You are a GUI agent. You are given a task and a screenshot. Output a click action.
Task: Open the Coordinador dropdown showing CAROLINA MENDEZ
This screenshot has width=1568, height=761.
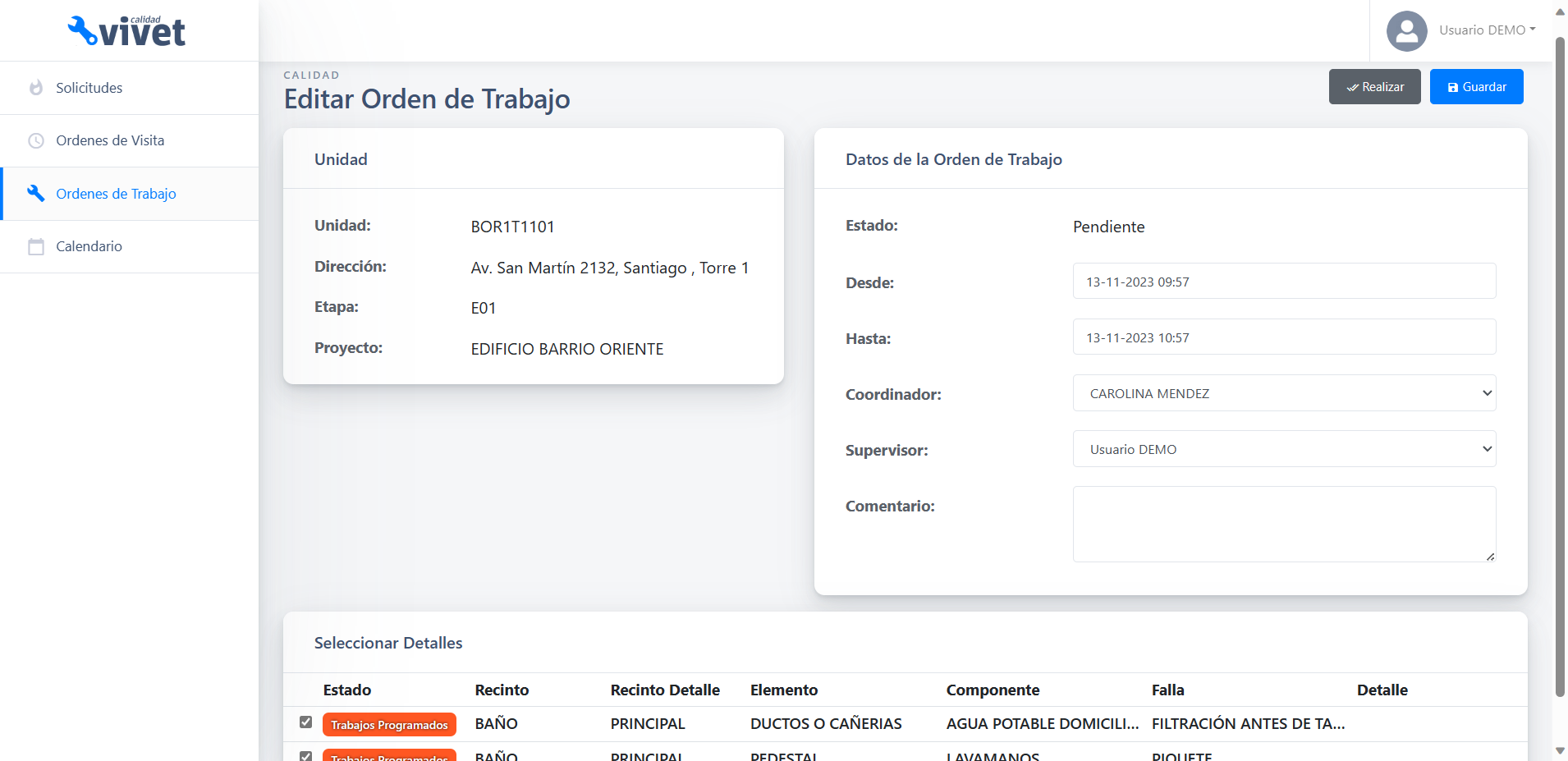1283,393
